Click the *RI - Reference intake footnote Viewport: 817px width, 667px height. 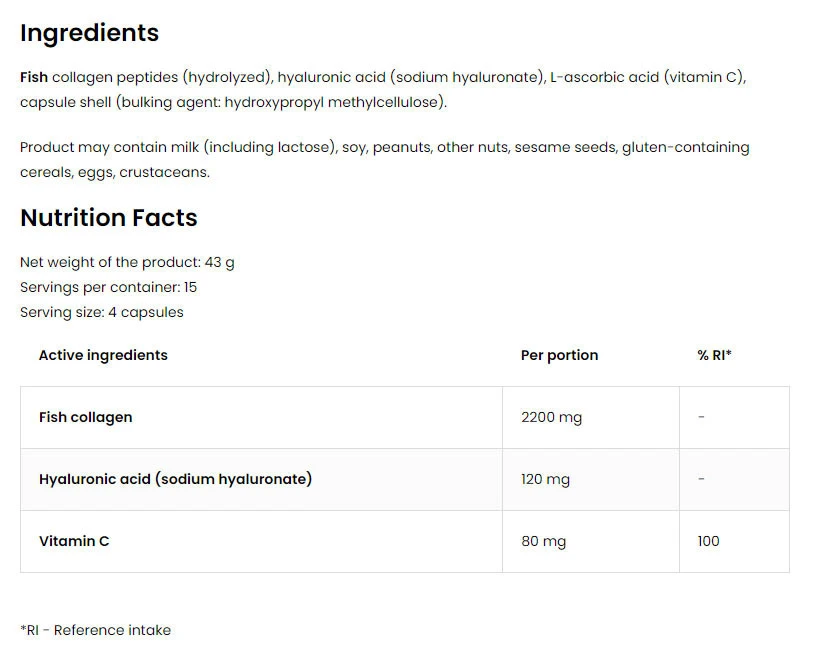click(95, 630)
